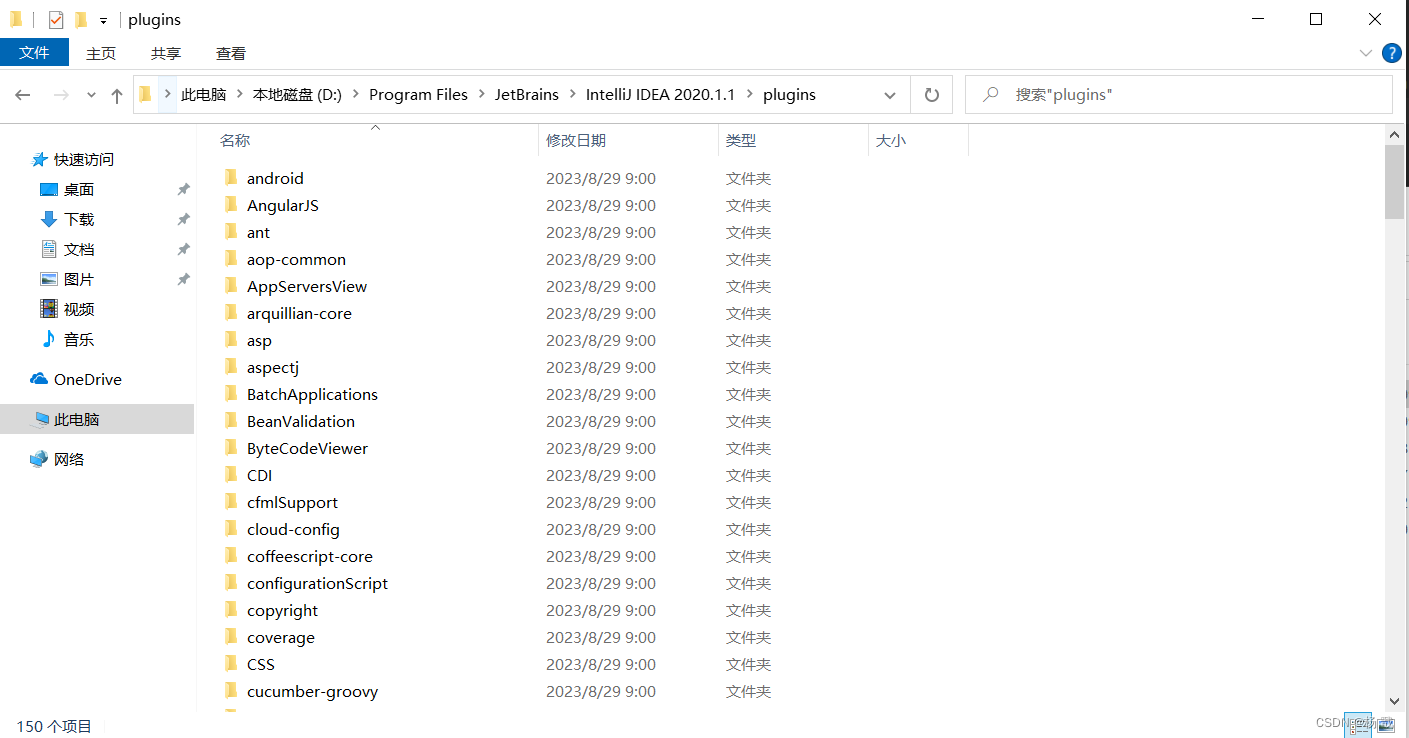Click the asp folder icon
Screen dimensions: 1409x738
[x=231, y=340]
